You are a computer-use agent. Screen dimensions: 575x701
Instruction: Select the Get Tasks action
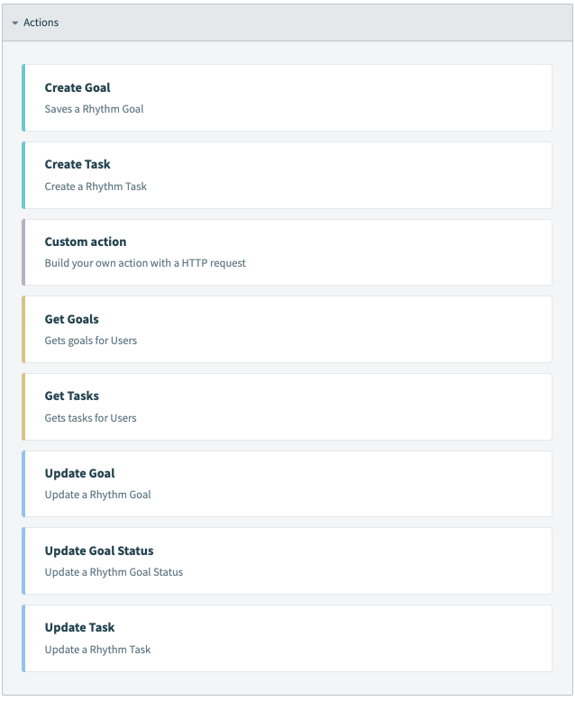coord(287,407)
